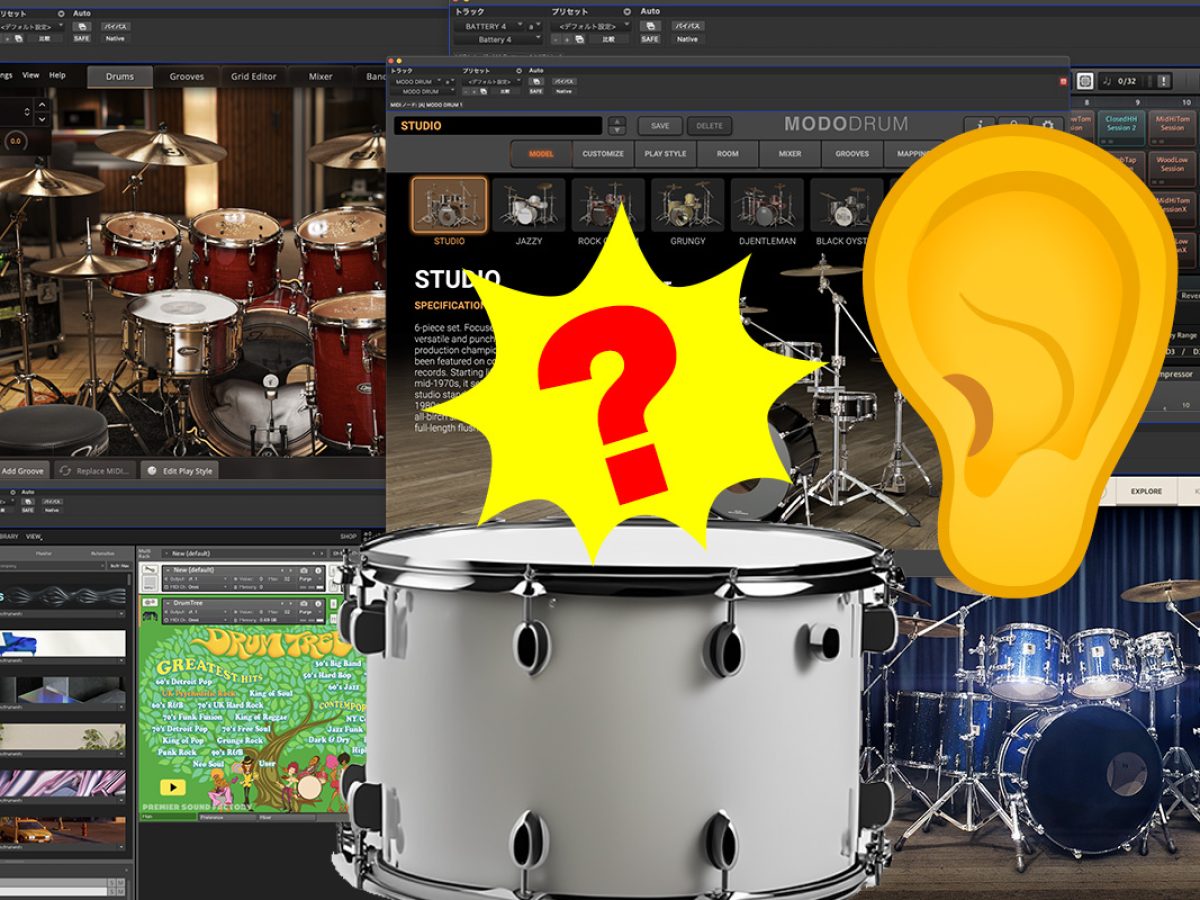Click the copy-settings icon in Battery 4 header
The image size is (1200, 900).
(650, 25)
